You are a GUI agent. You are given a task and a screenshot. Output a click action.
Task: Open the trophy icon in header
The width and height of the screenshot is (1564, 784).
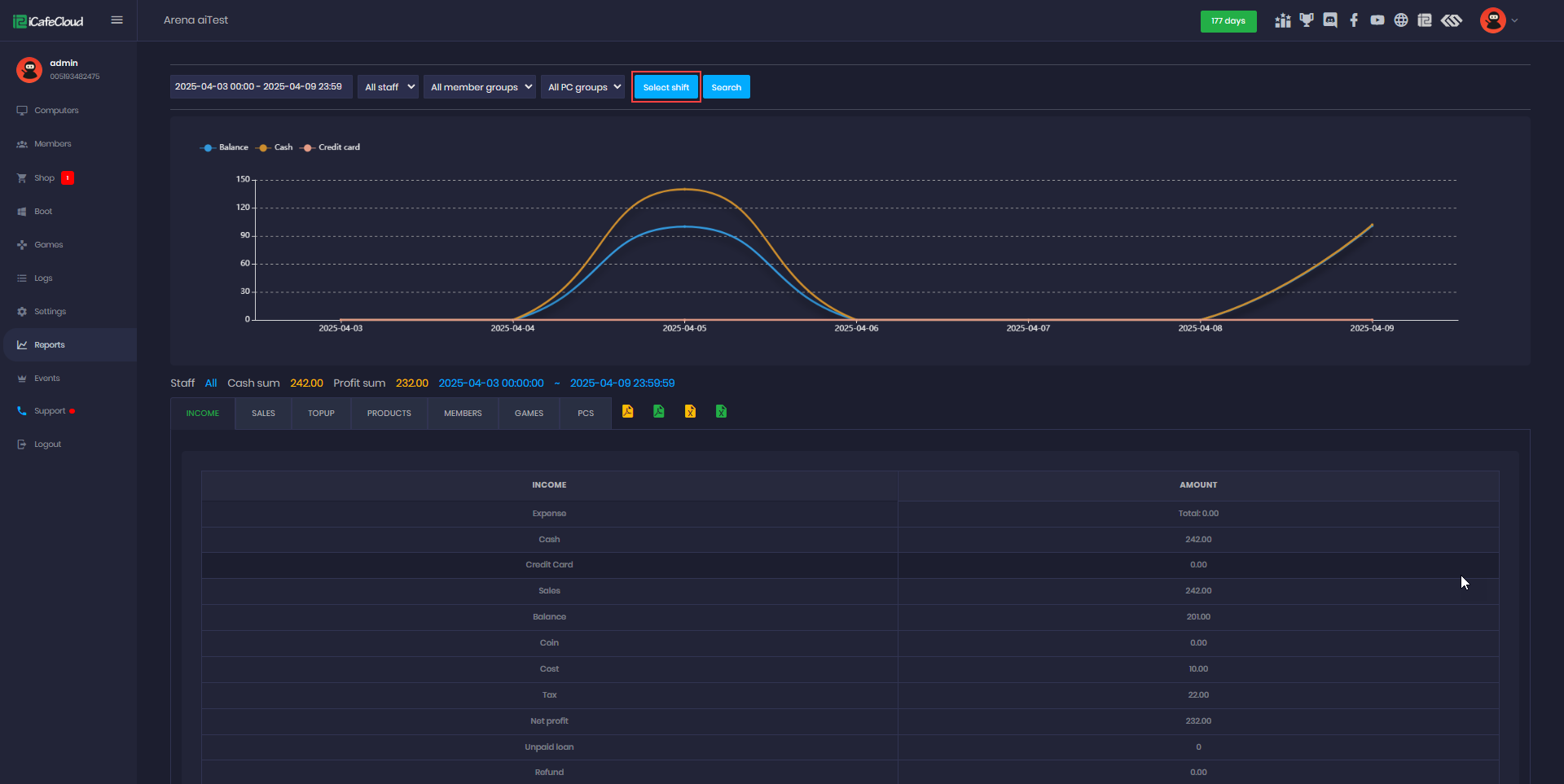(1307, 20)
